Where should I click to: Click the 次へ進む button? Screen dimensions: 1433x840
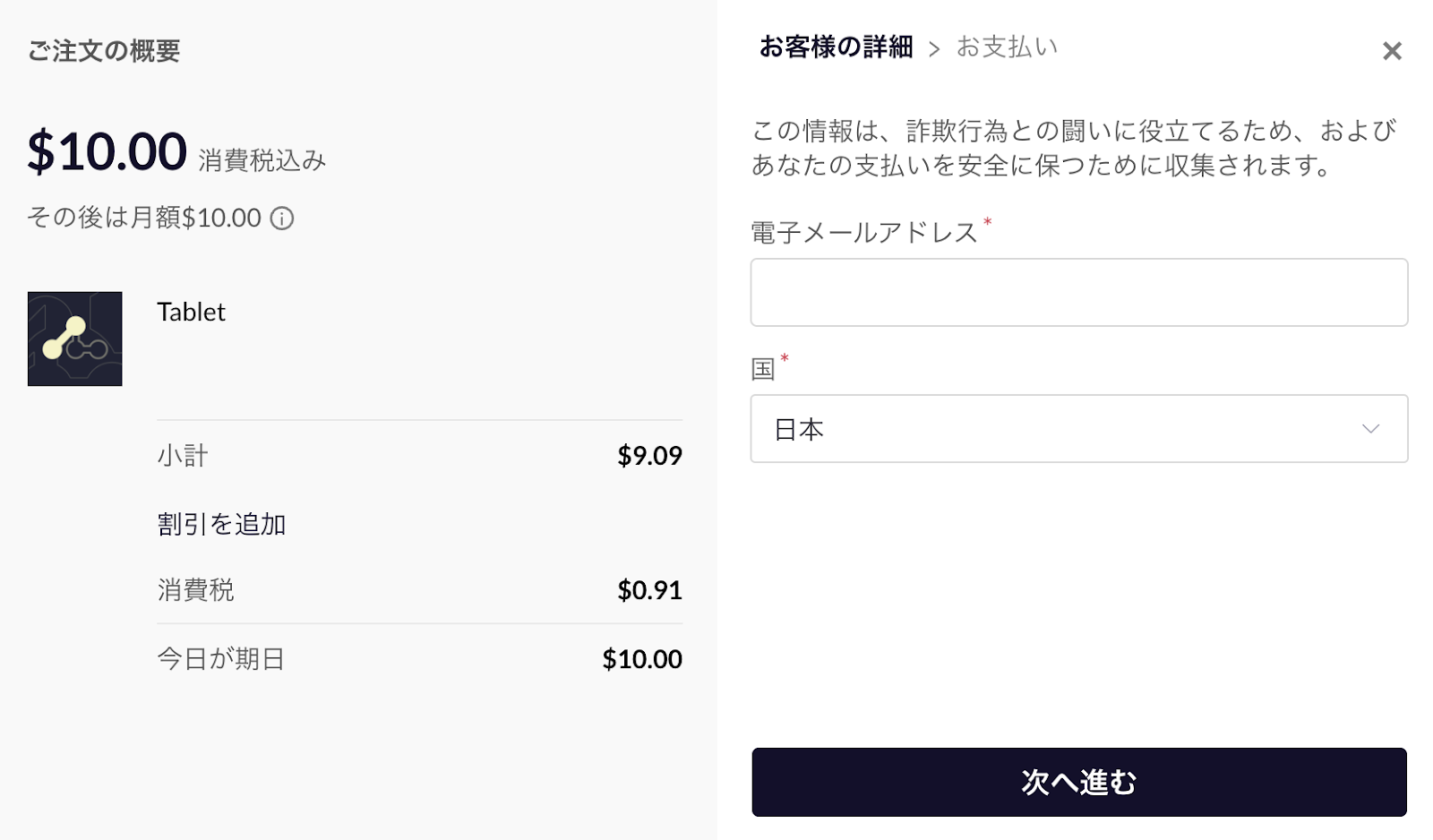click(x=1079, y=782)
